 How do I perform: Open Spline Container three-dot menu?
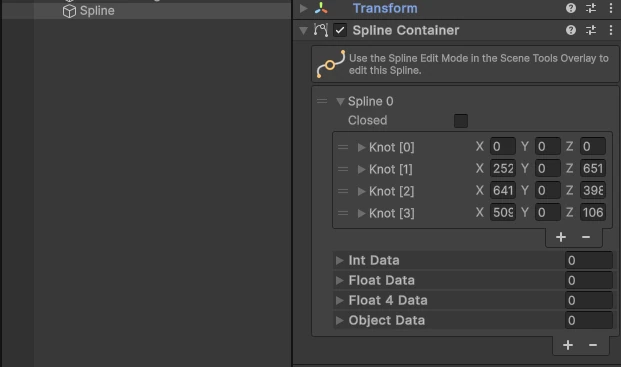611,30
